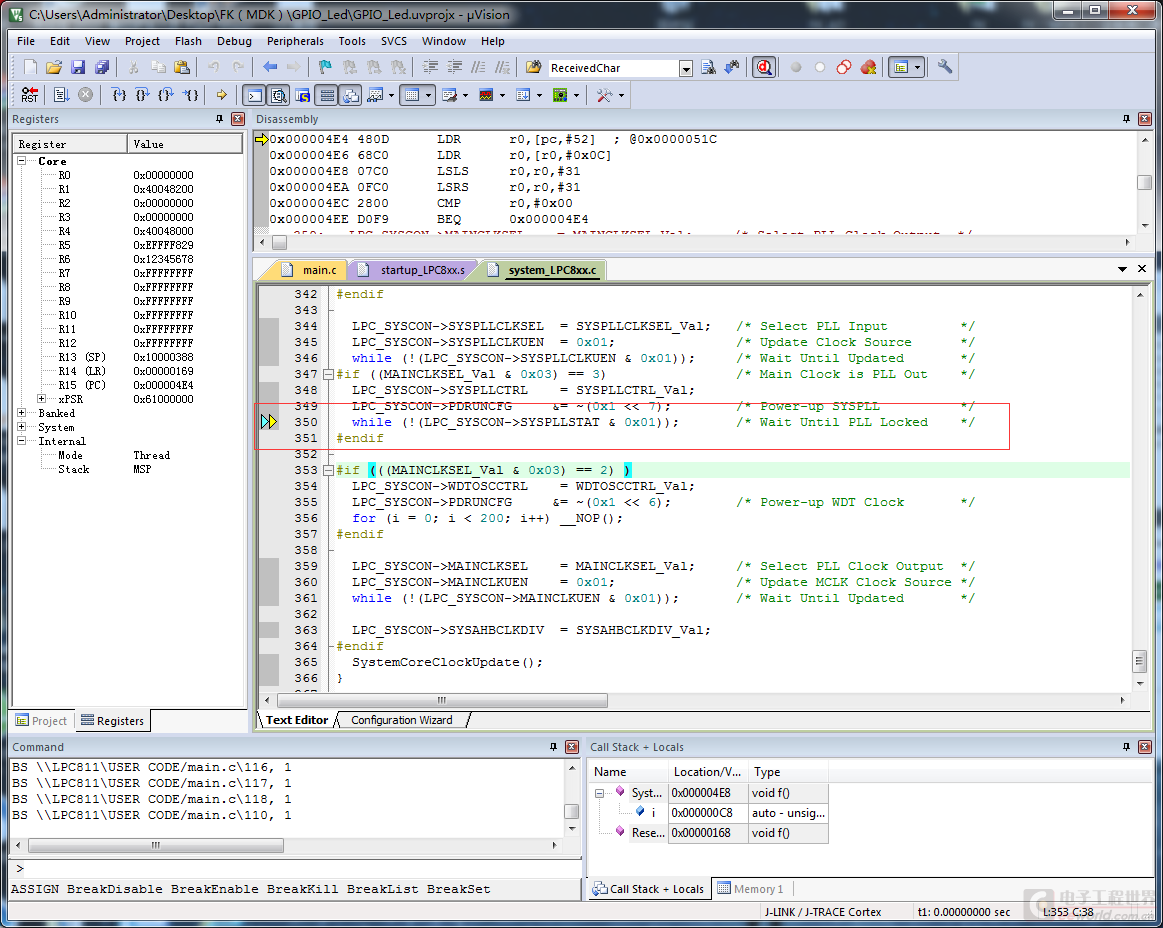The image size is (1163, 928).
Task: Click the Step Into icon
Action: click(119, 95)
